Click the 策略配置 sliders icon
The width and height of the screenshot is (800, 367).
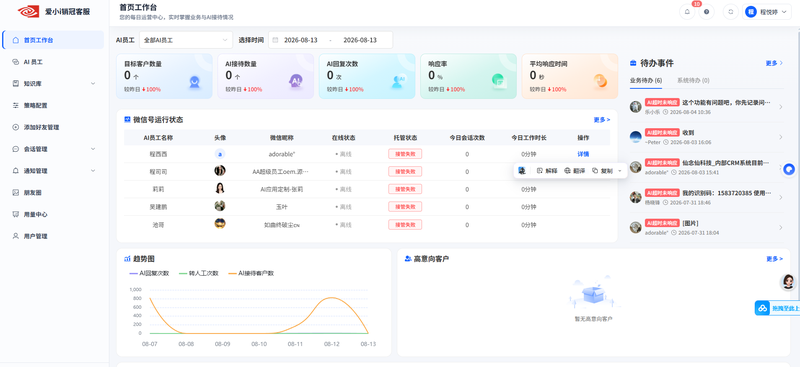15,105
